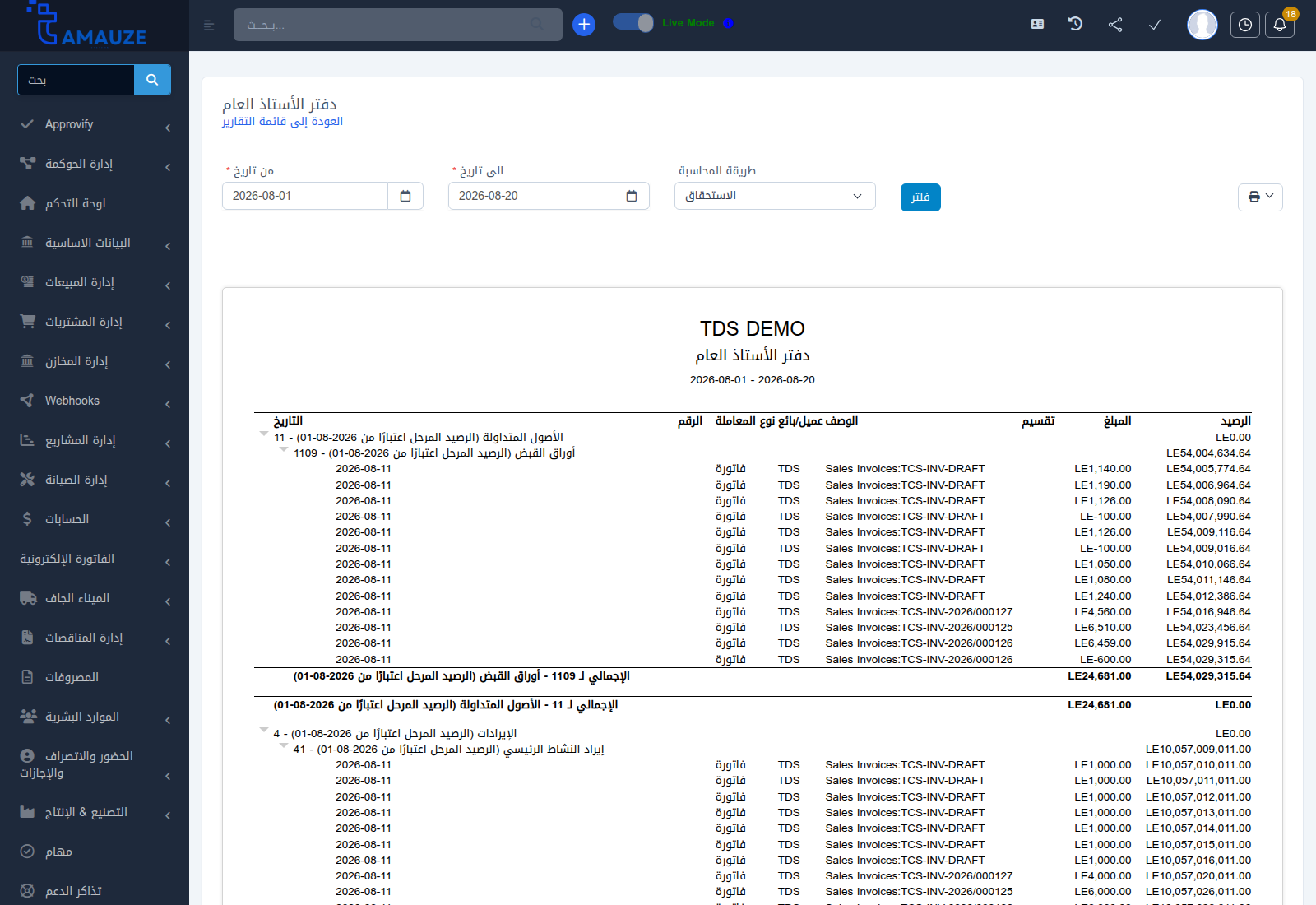The image size is (1316, 905).
Task: Open the to-date calendar picker icon
Action: [632, 196]
